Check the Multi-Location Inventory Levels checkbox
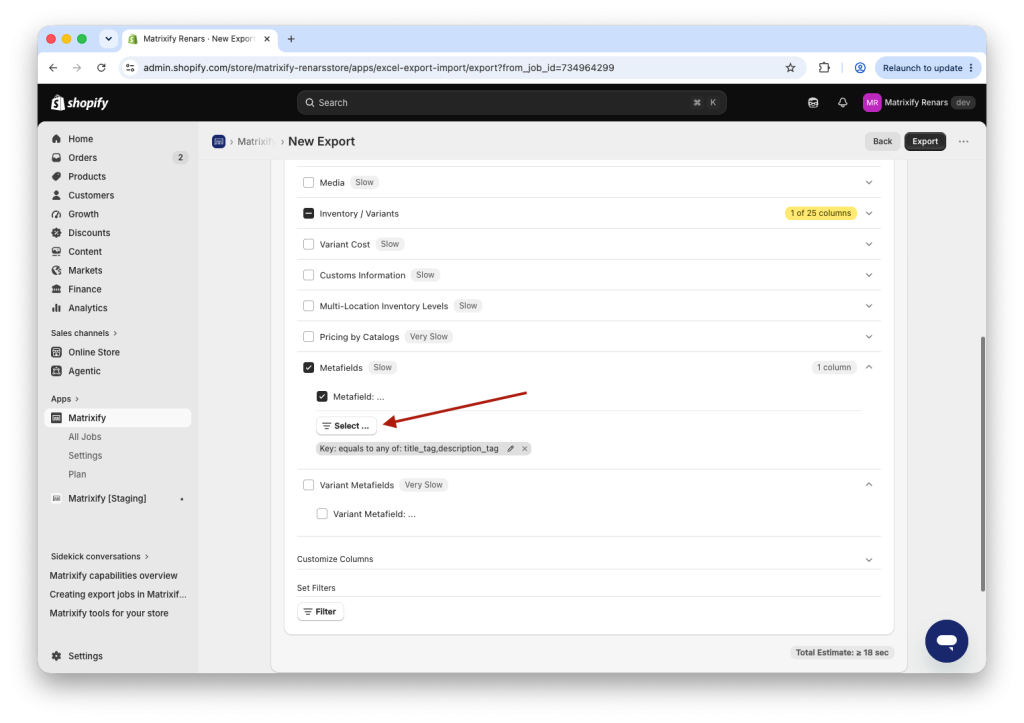 click(308, 306)
